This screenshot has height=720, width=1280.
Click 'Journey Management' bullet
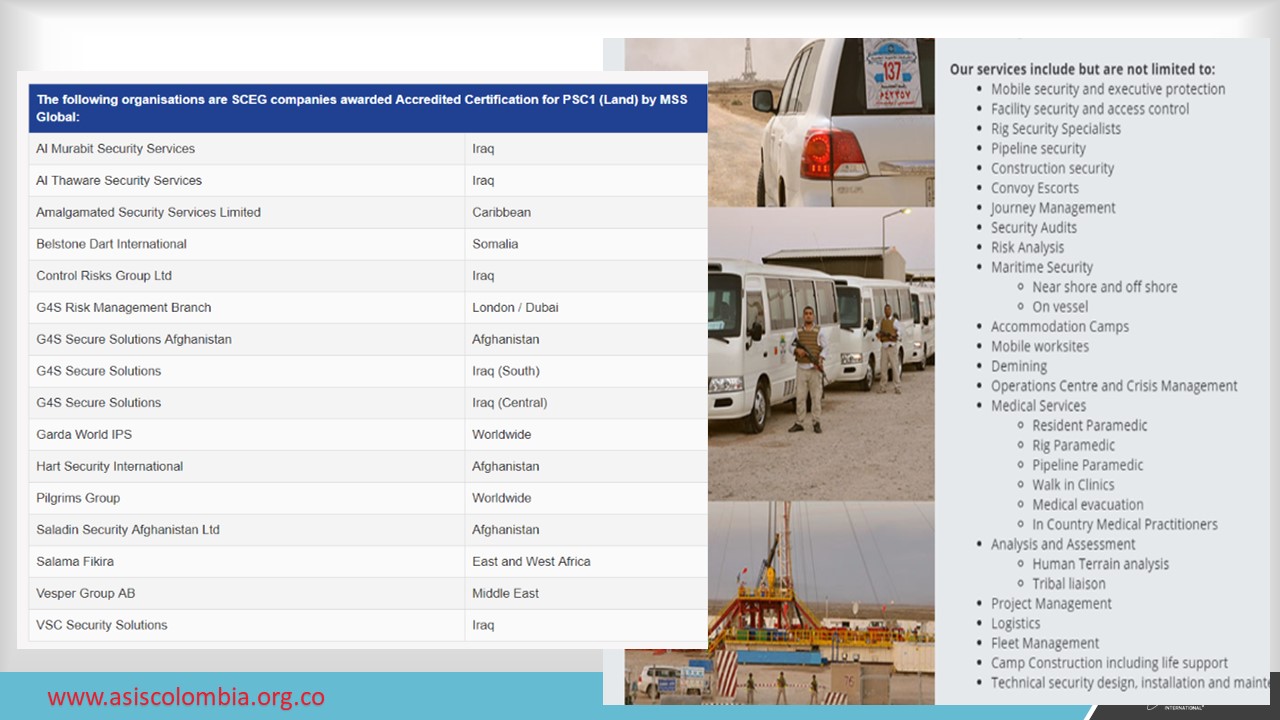(1053, 208)
